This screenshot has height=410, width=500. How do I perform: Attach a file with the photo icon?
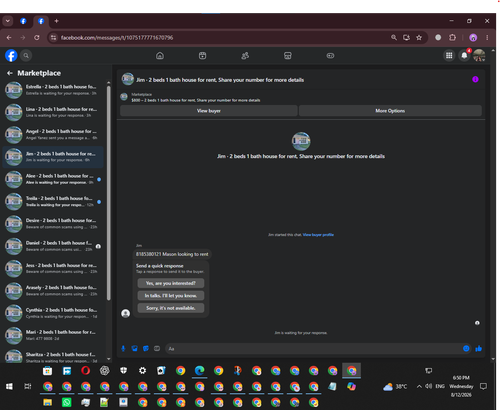(x=135, y=349)
